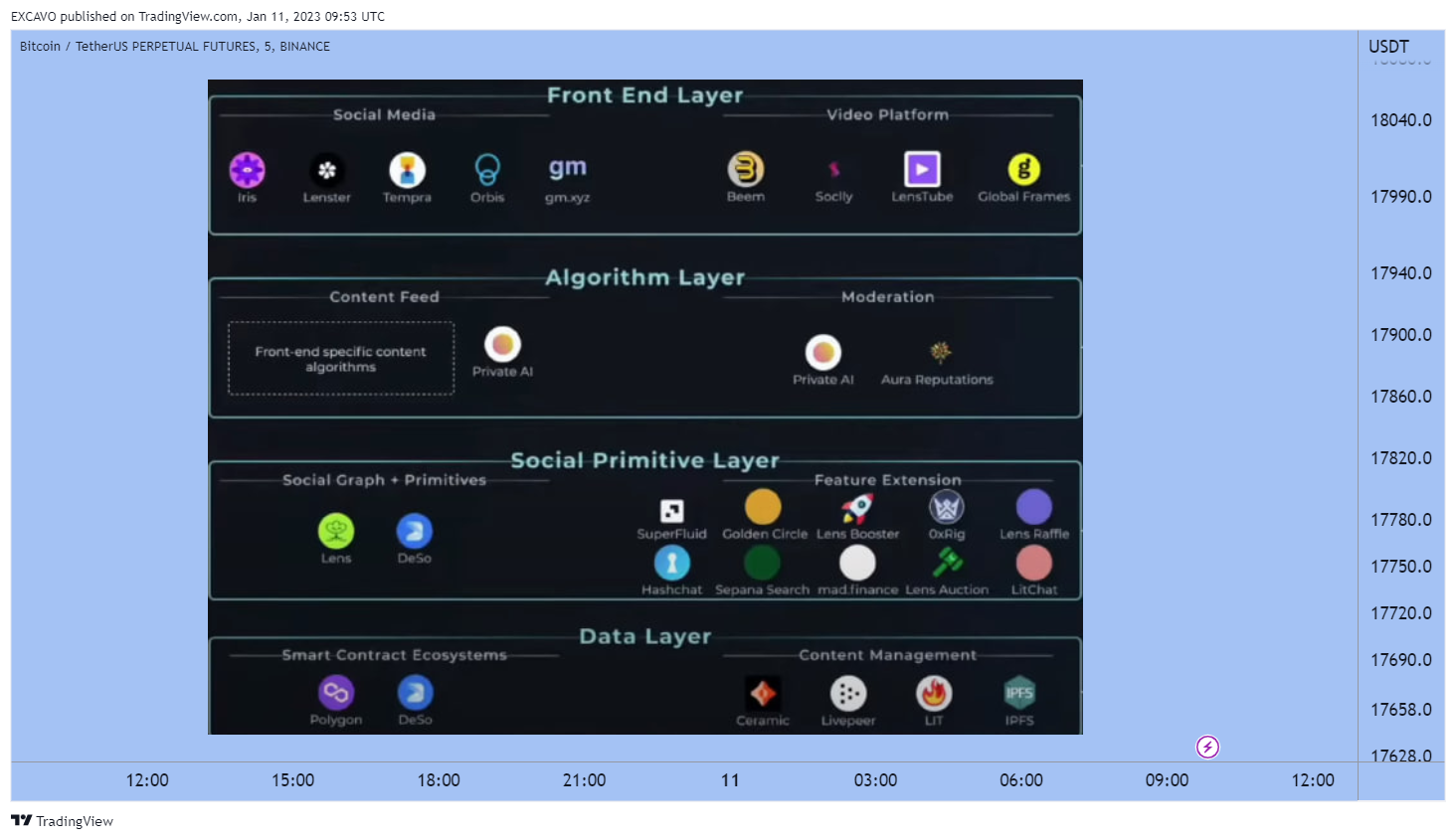The width and height of the screenshot is (1456, 840).
Task: Click the 17720.0 price label
Action: (x=1401, y=613)
